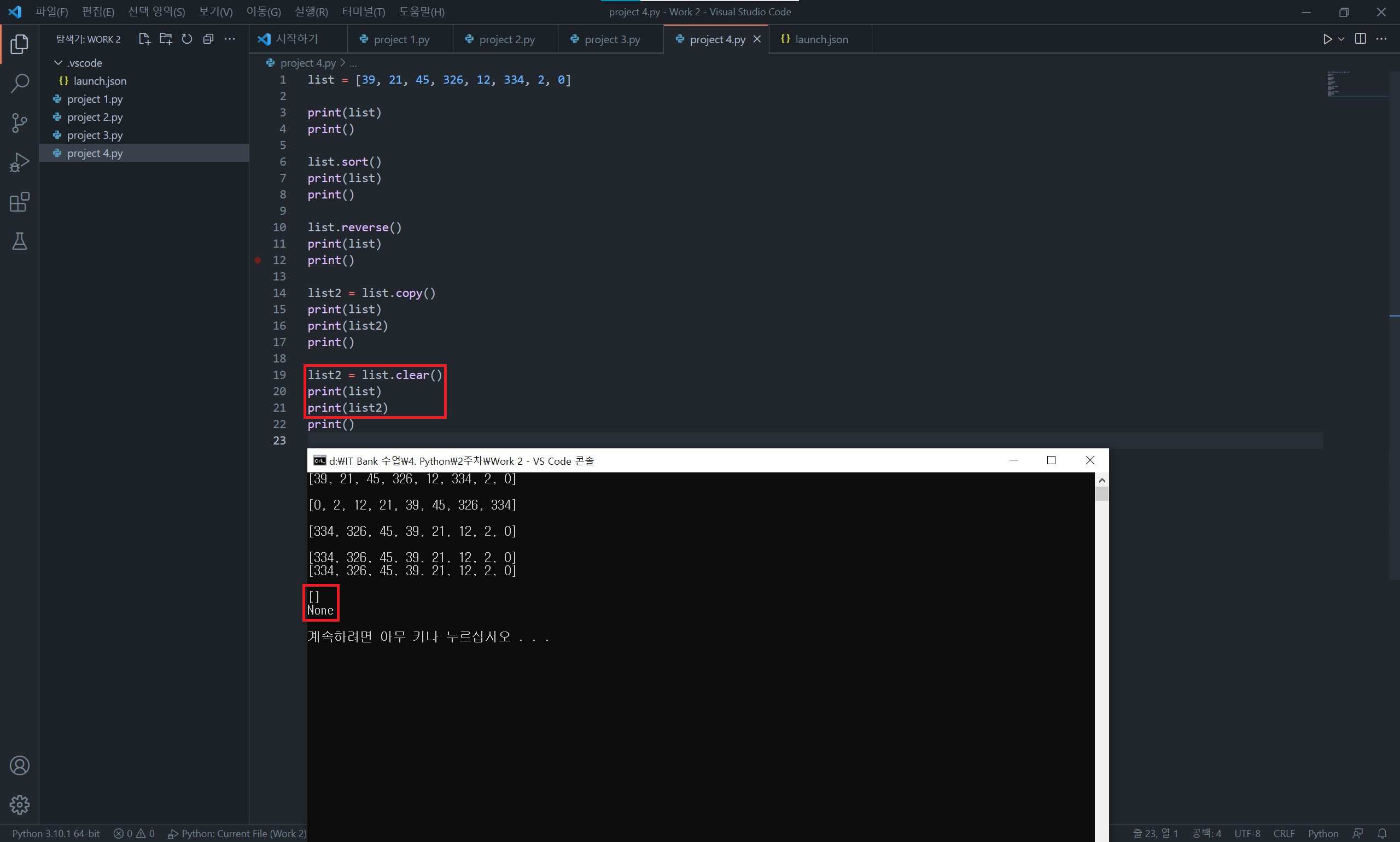Open notifications bell in status bar

[1382, 833]
